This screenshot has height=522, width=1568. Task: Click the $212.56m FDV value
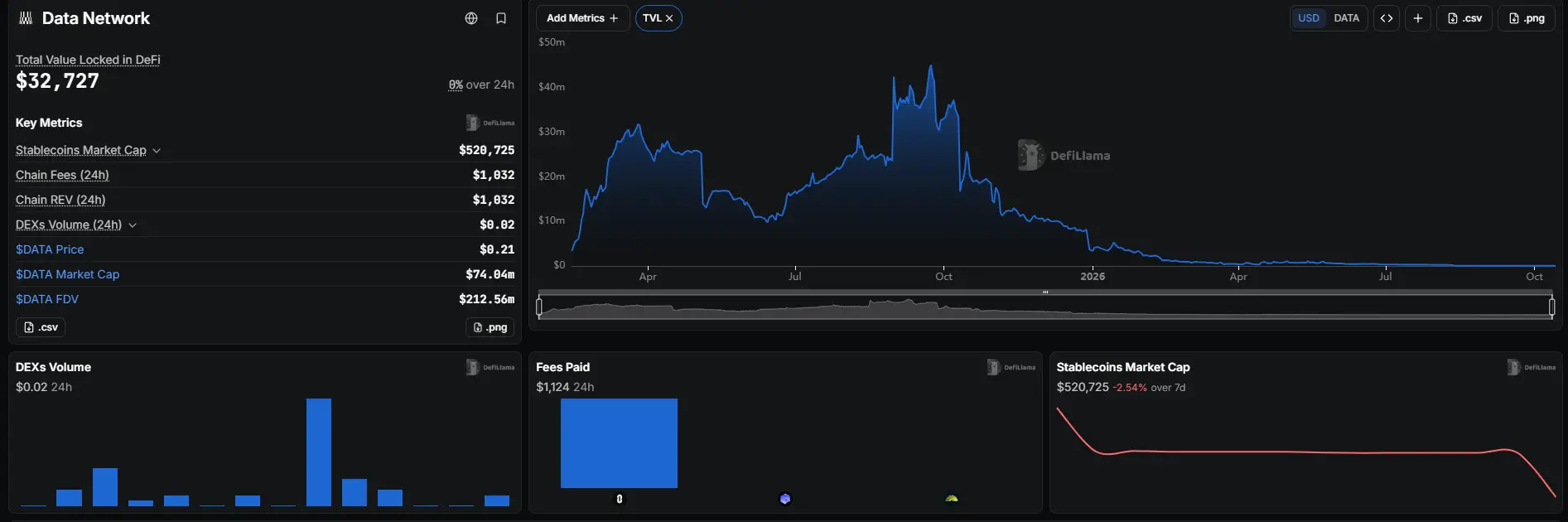click(x=486, y=299)
